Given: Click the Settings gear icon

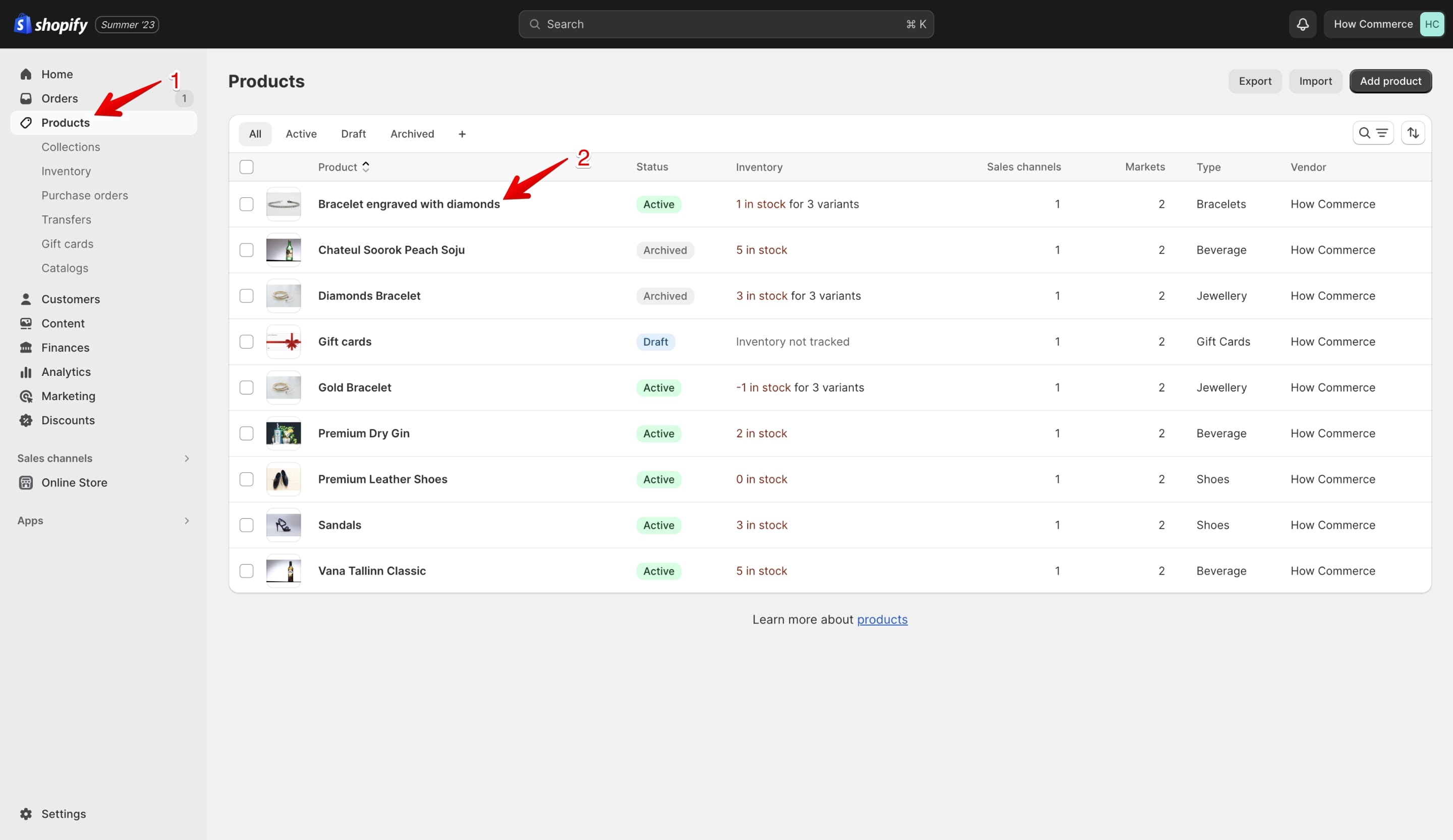Looking at the screenshot, I should 26,813.
